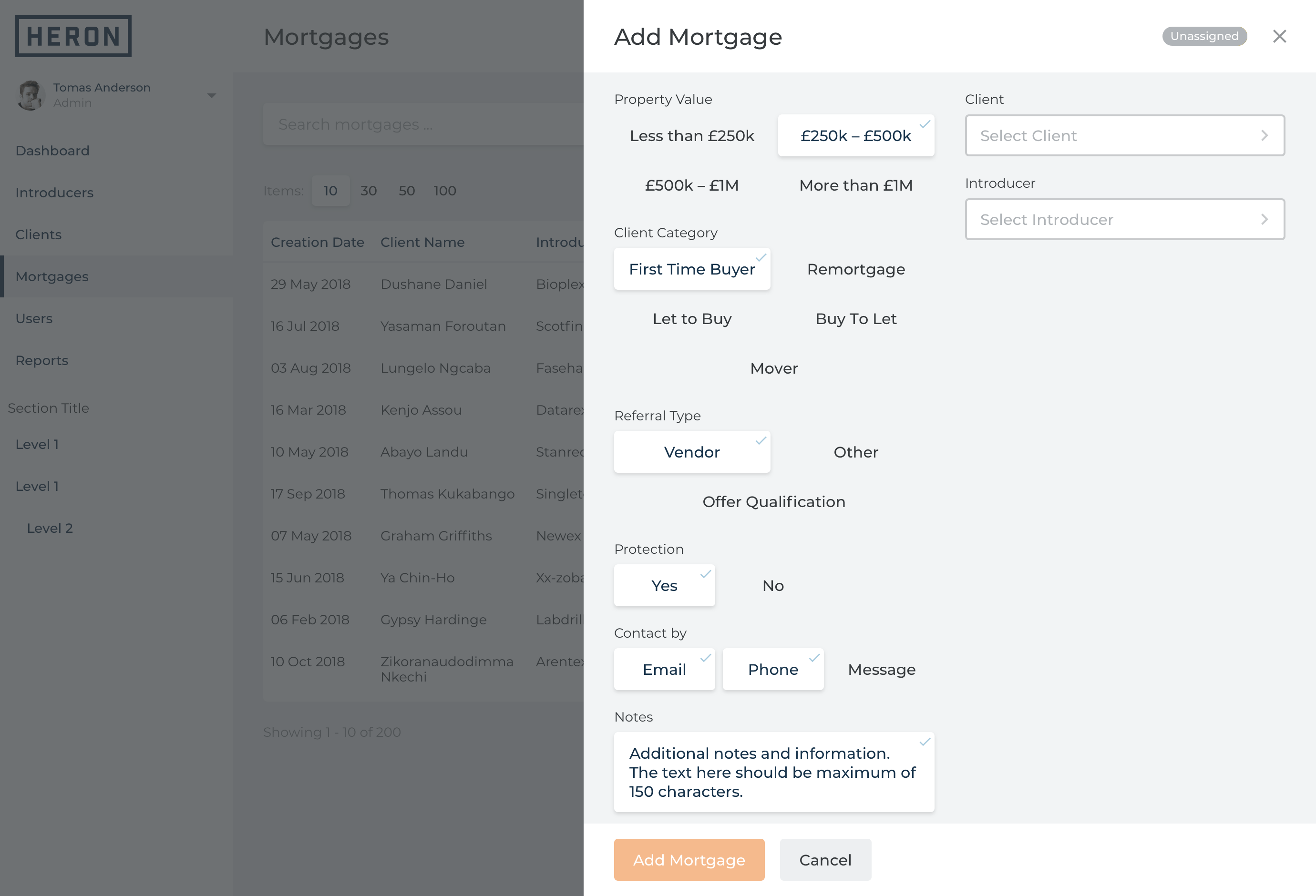Toggle Phone contact method
Screen dimensions: 1316x896
pyautogui.click(x=773, y=669)
